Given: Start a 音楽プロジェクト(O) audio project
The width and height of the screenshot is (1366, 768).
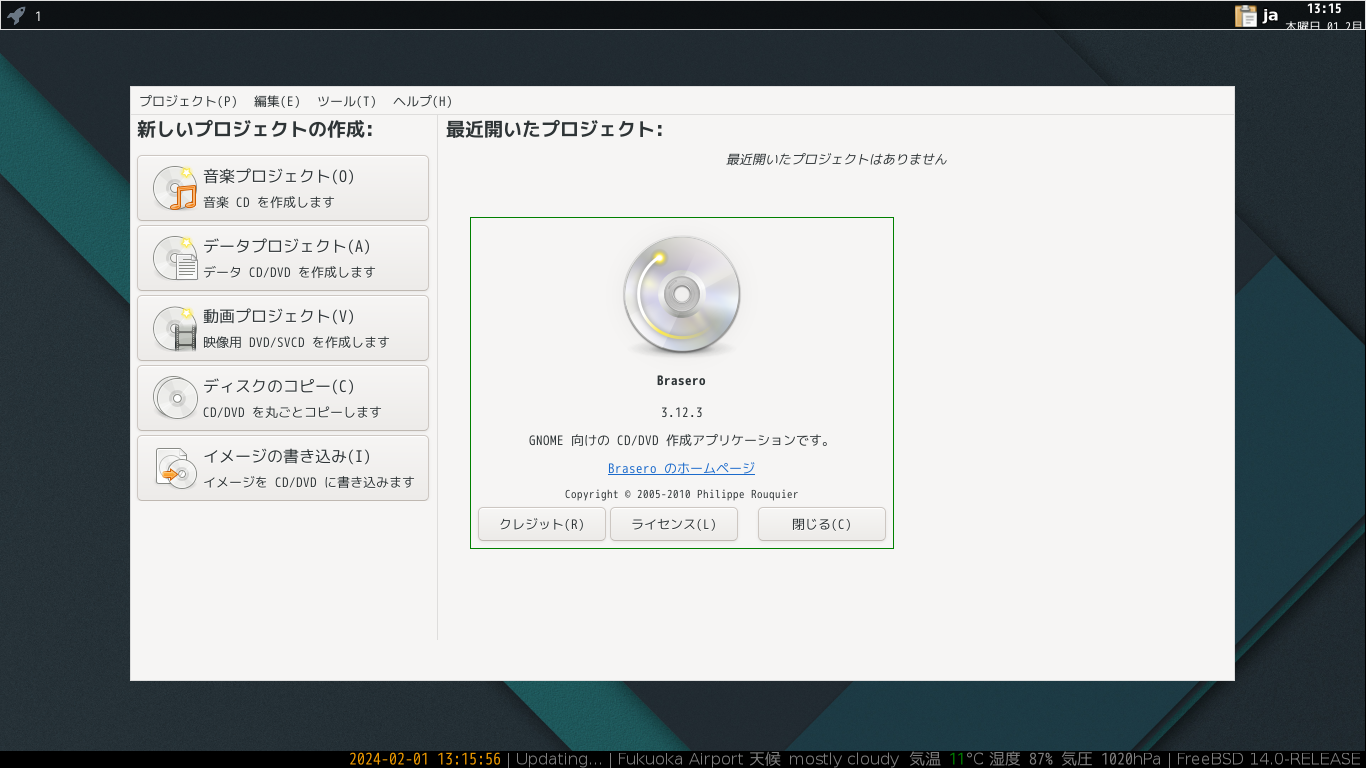Looking at the screenshot, I should click(283, 188).
